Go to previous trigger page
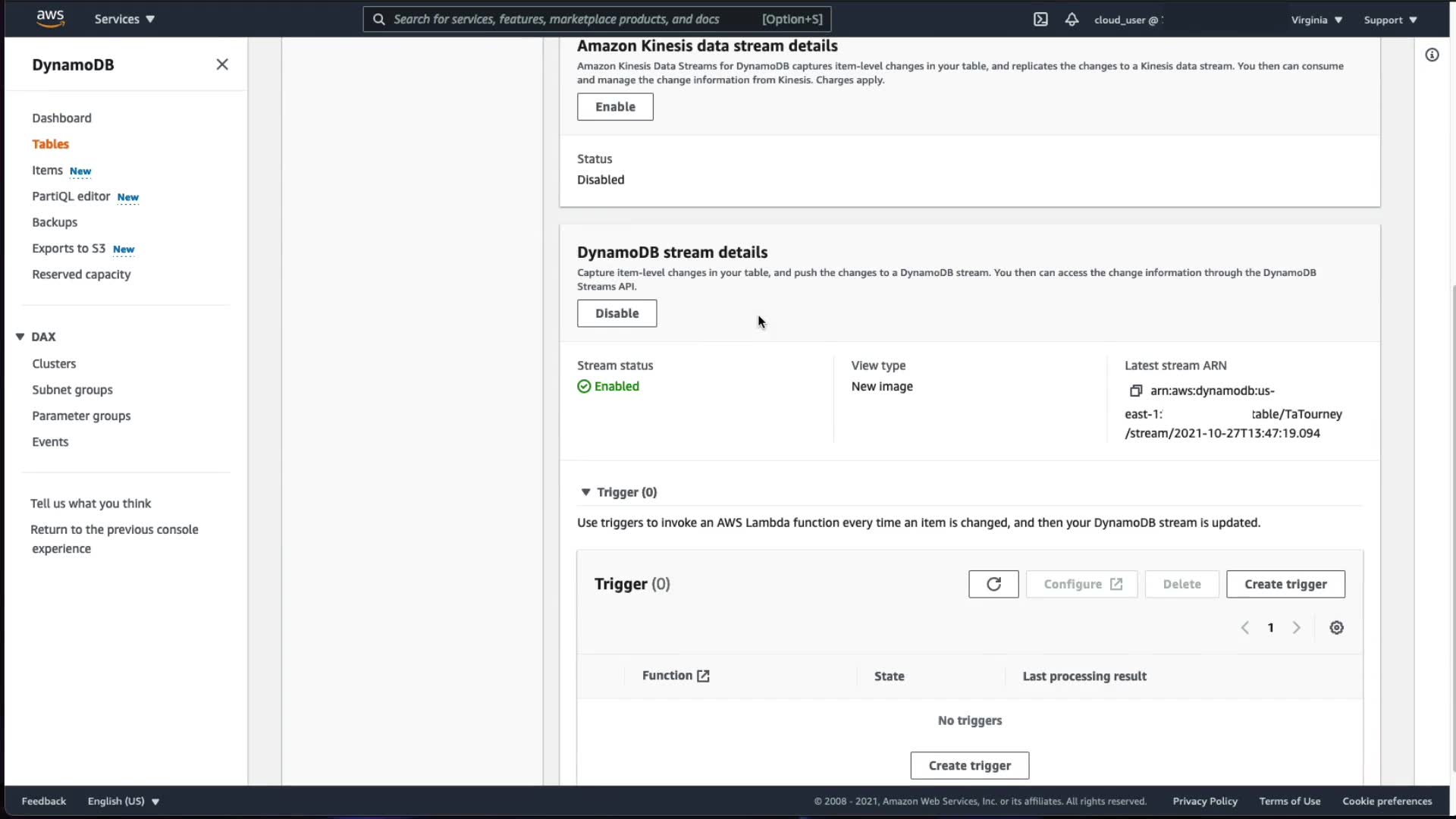This screenshot has width=1456, height=819. (x=1244, y=628)
